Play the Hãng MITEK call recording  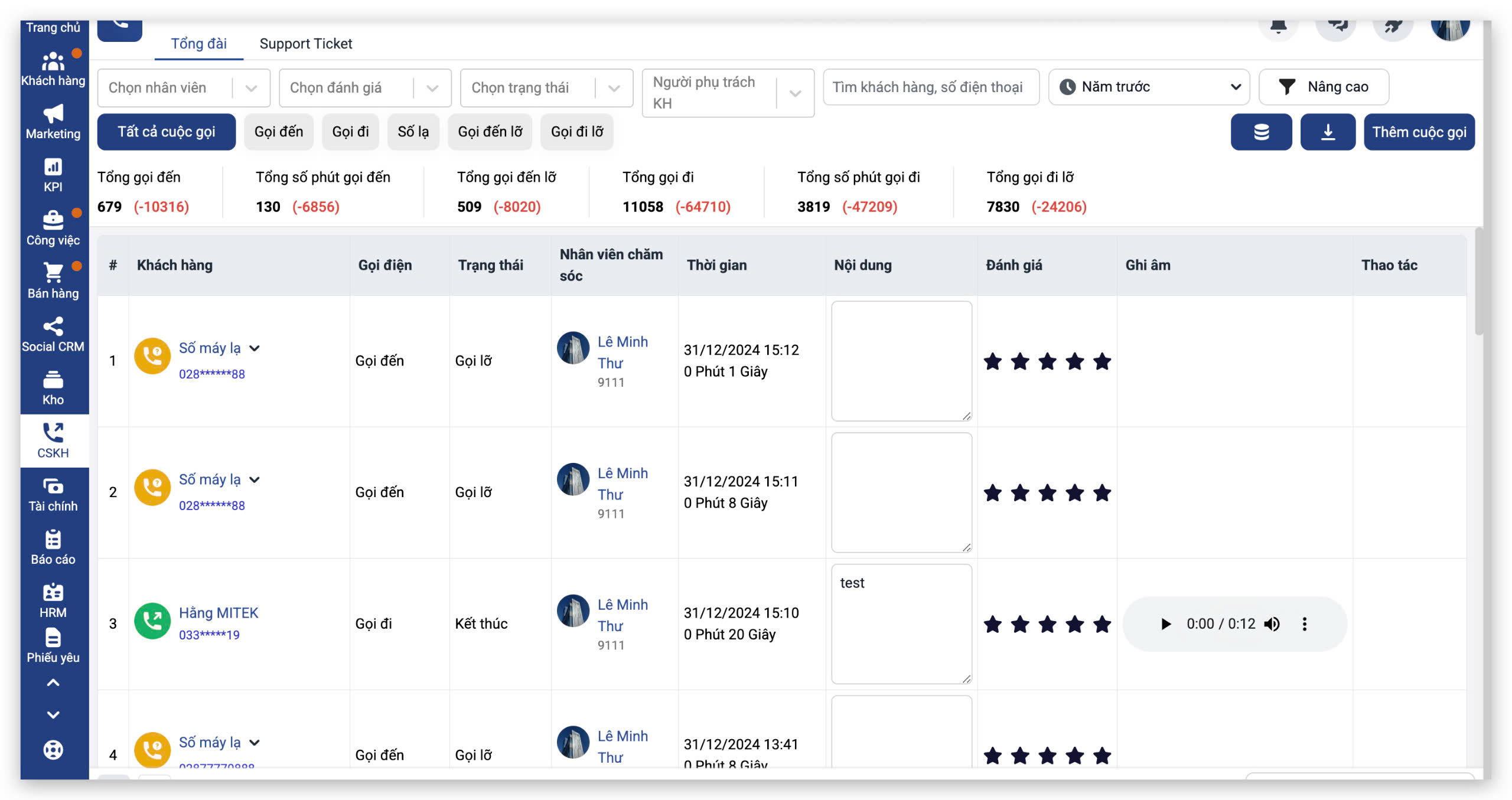click(1165, 624)
